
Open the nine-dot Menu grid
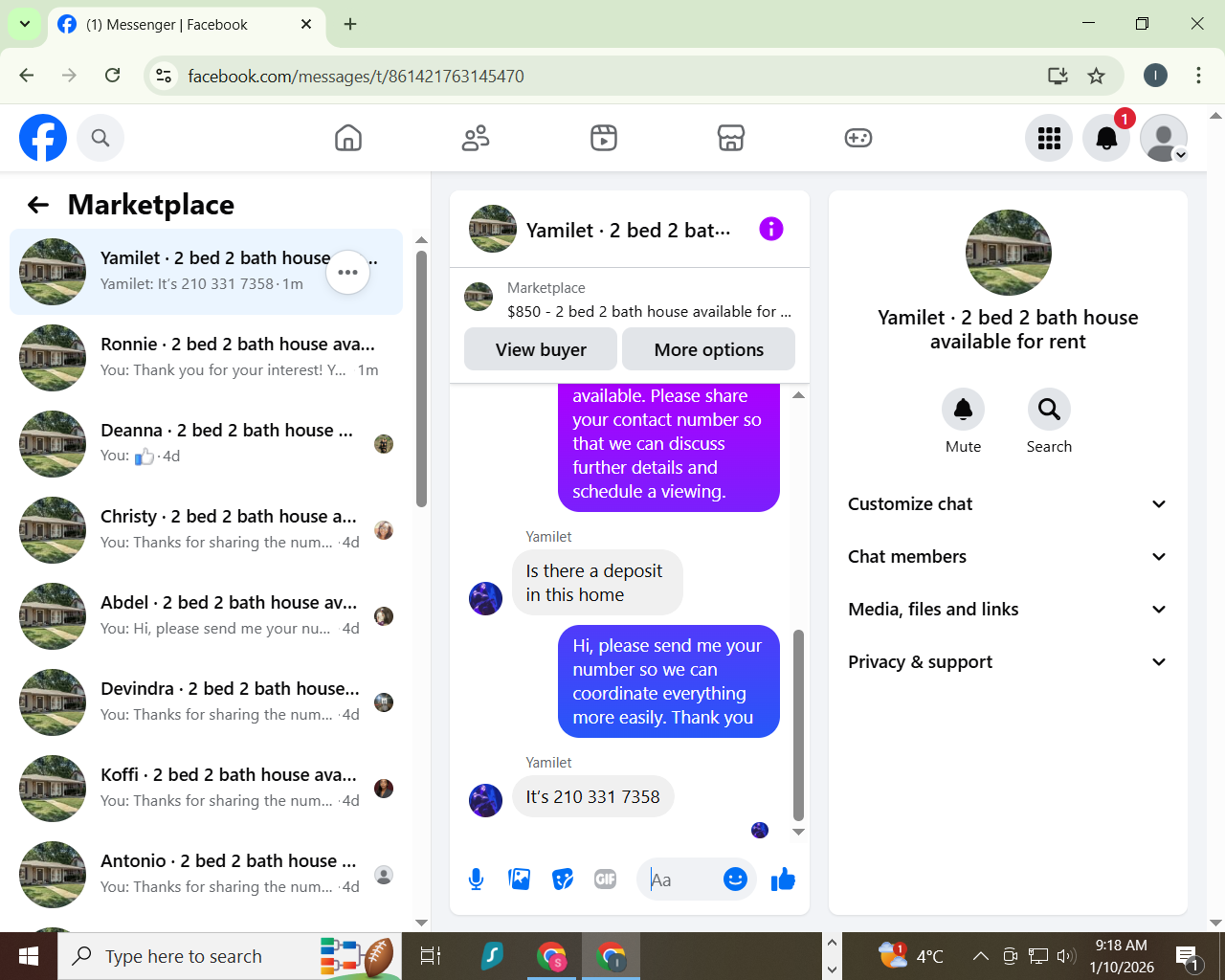click(1049, 138)
